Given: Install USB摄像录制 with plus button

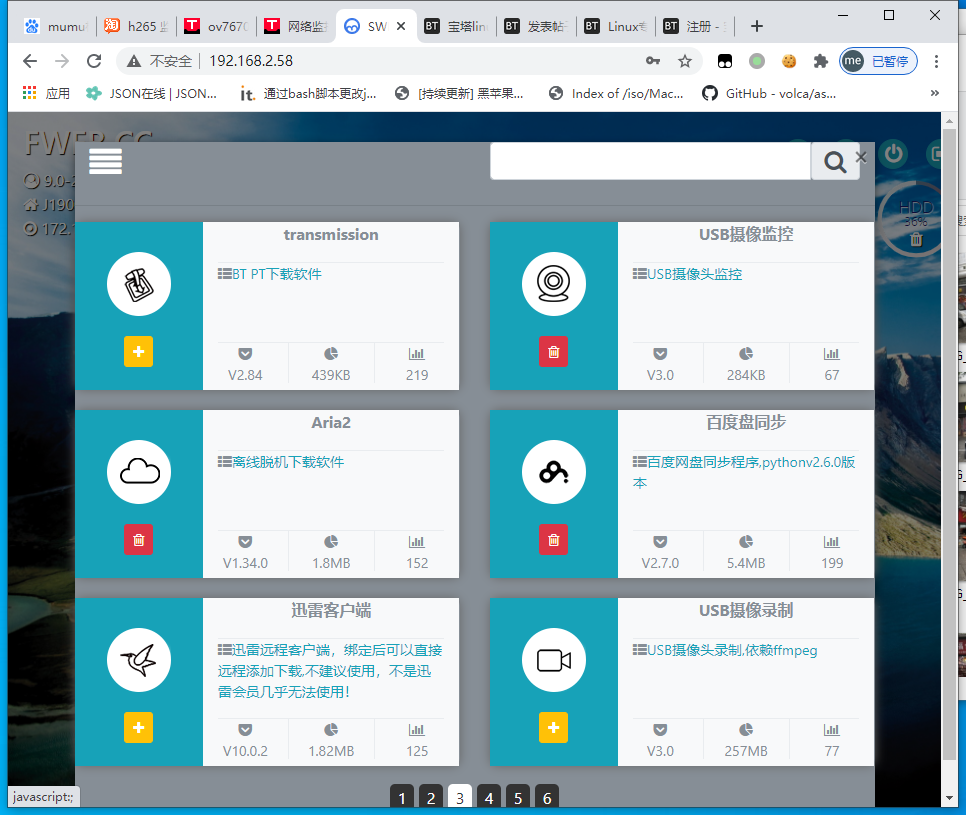Looking at the screenshot, I should [x=553, y=728].
